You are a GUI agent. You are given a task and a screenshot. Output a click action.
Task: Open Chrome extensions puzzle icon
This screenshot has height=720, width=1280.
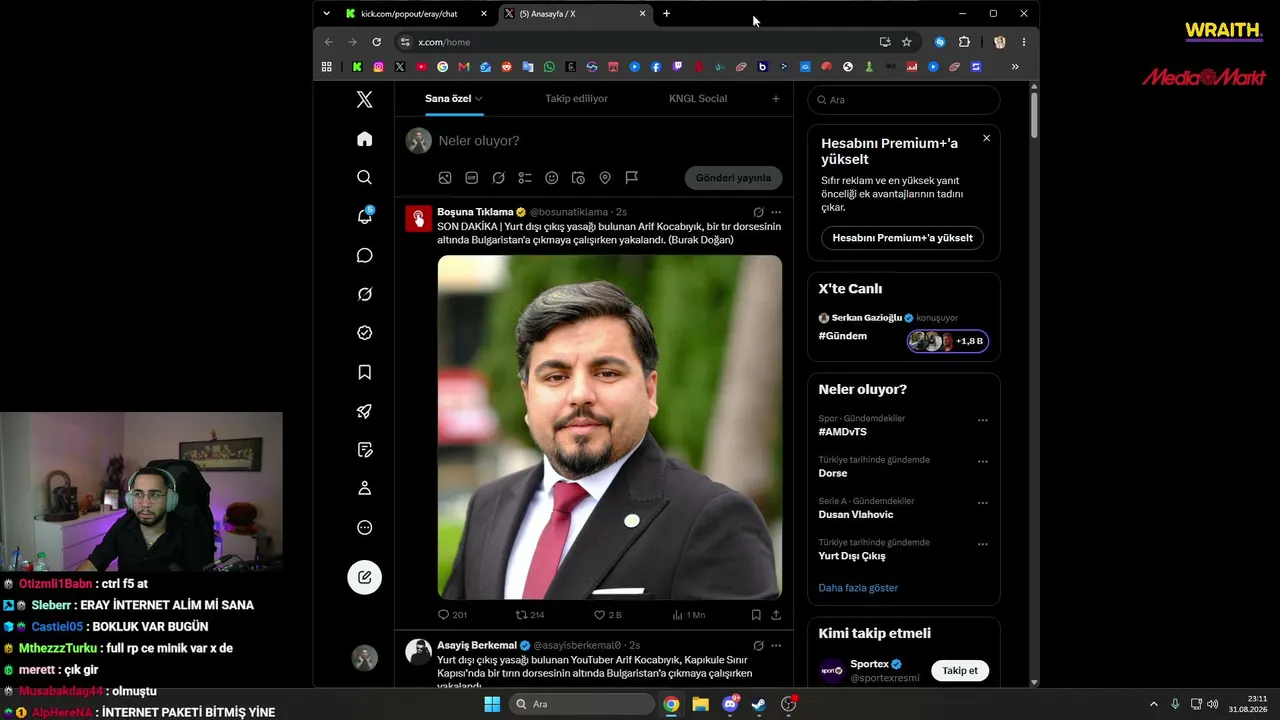click(964, 42)
